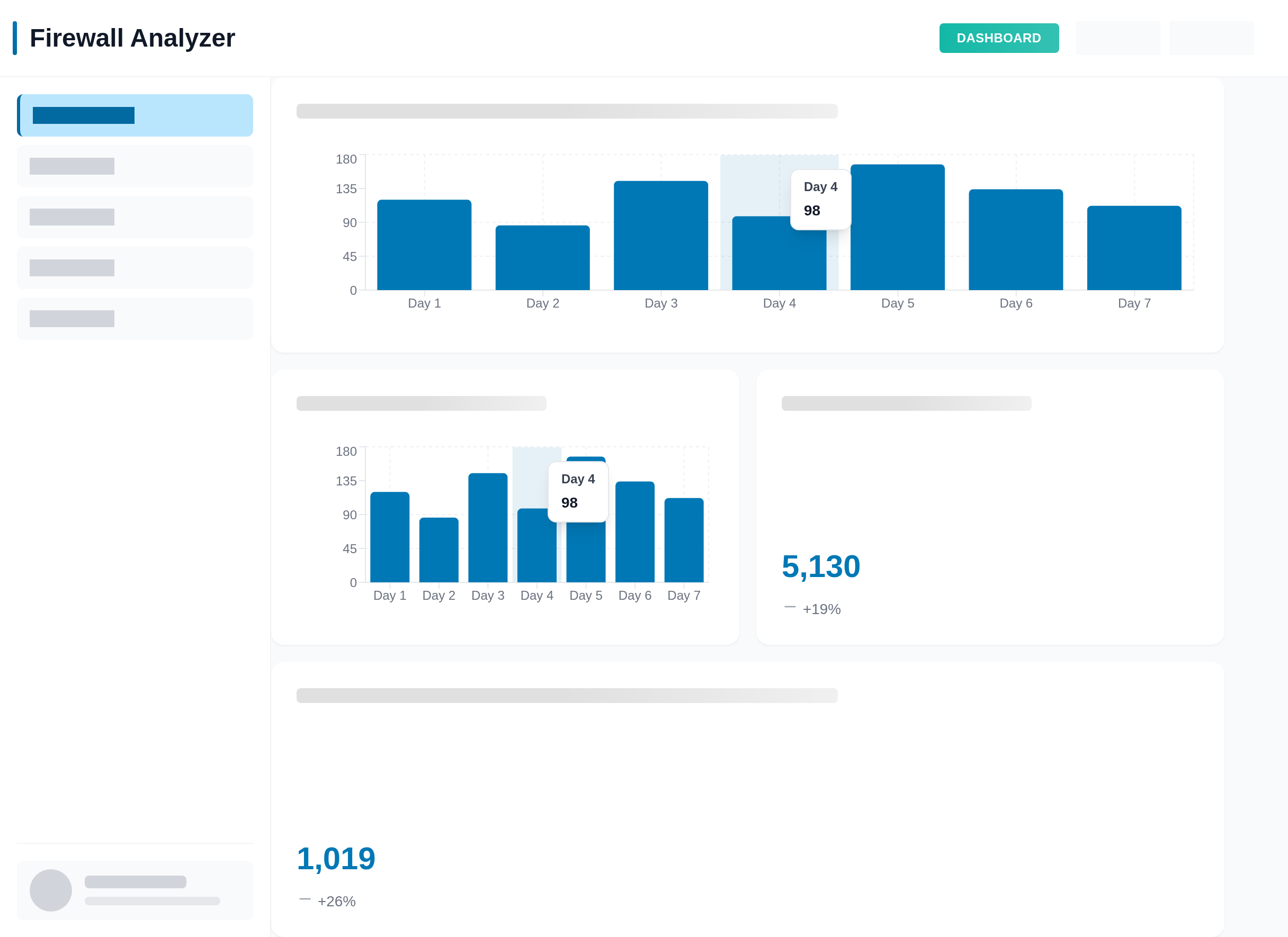The image size is (1288, 937).
Task: Select the highlighted first sidebar item
Action: [135, 115]
